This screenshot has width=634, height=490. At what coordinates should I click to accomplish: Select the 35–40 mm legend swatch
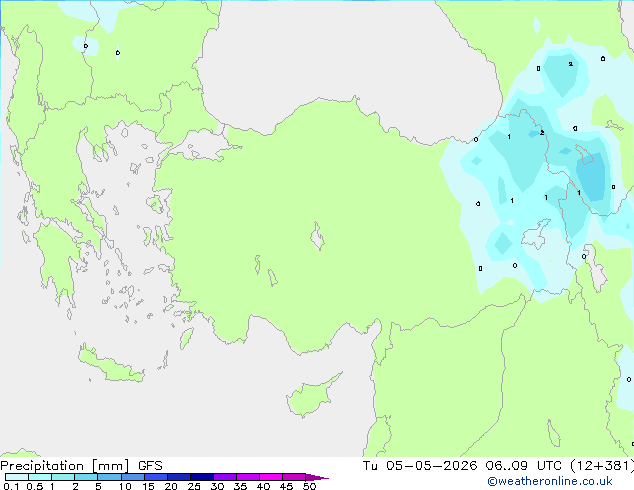click(247, 477)
